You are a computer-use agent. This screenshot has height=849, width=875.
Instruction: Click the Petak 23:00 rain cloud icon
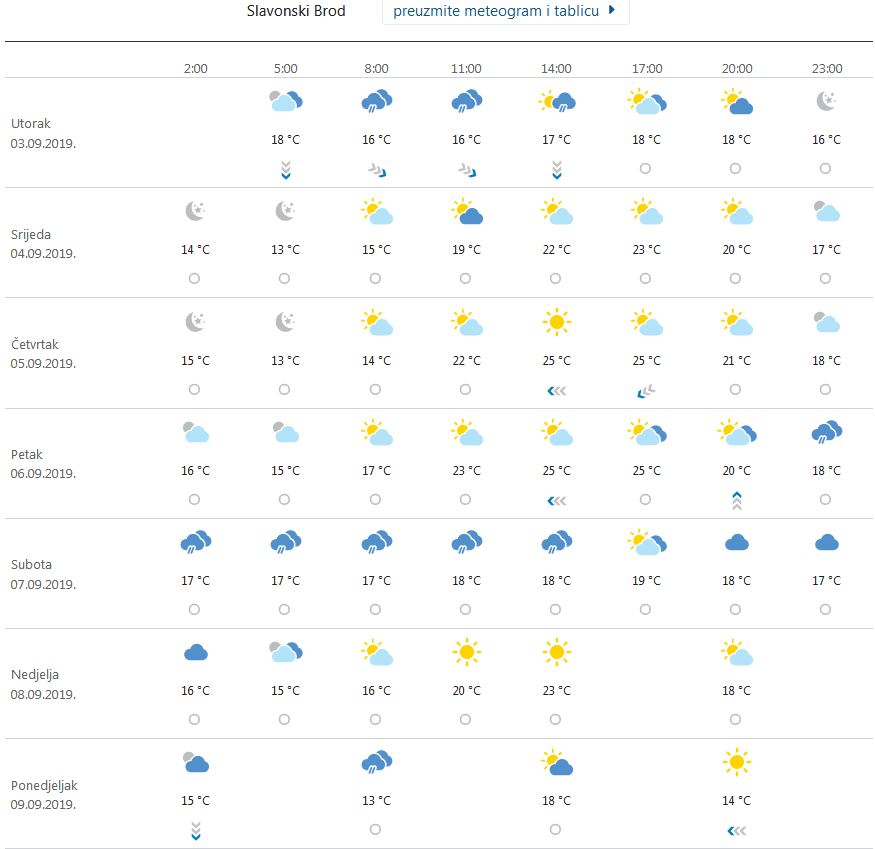tap(826, 432)
